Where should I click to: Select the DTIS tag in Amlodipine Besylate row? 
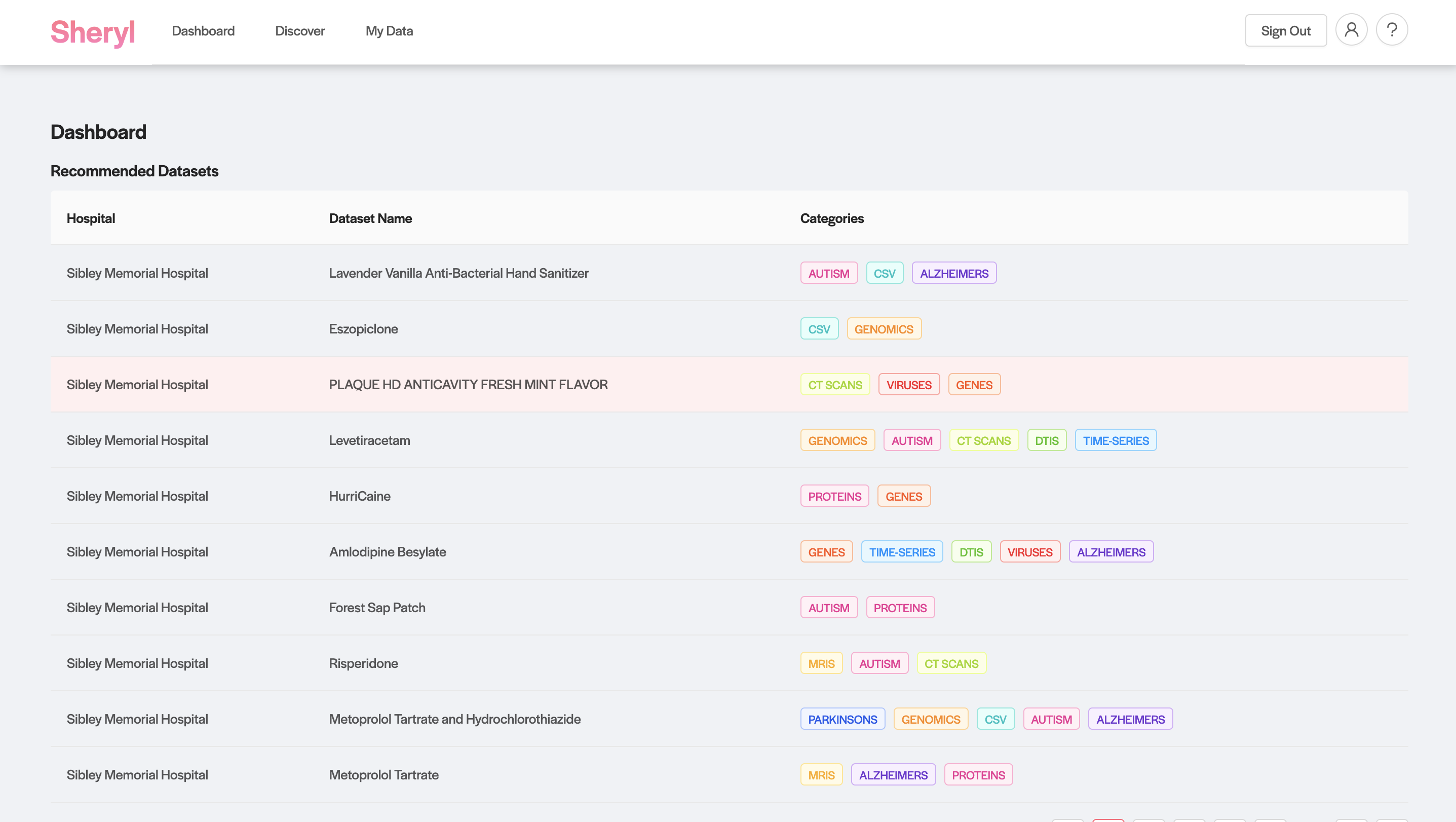point(971,552)
